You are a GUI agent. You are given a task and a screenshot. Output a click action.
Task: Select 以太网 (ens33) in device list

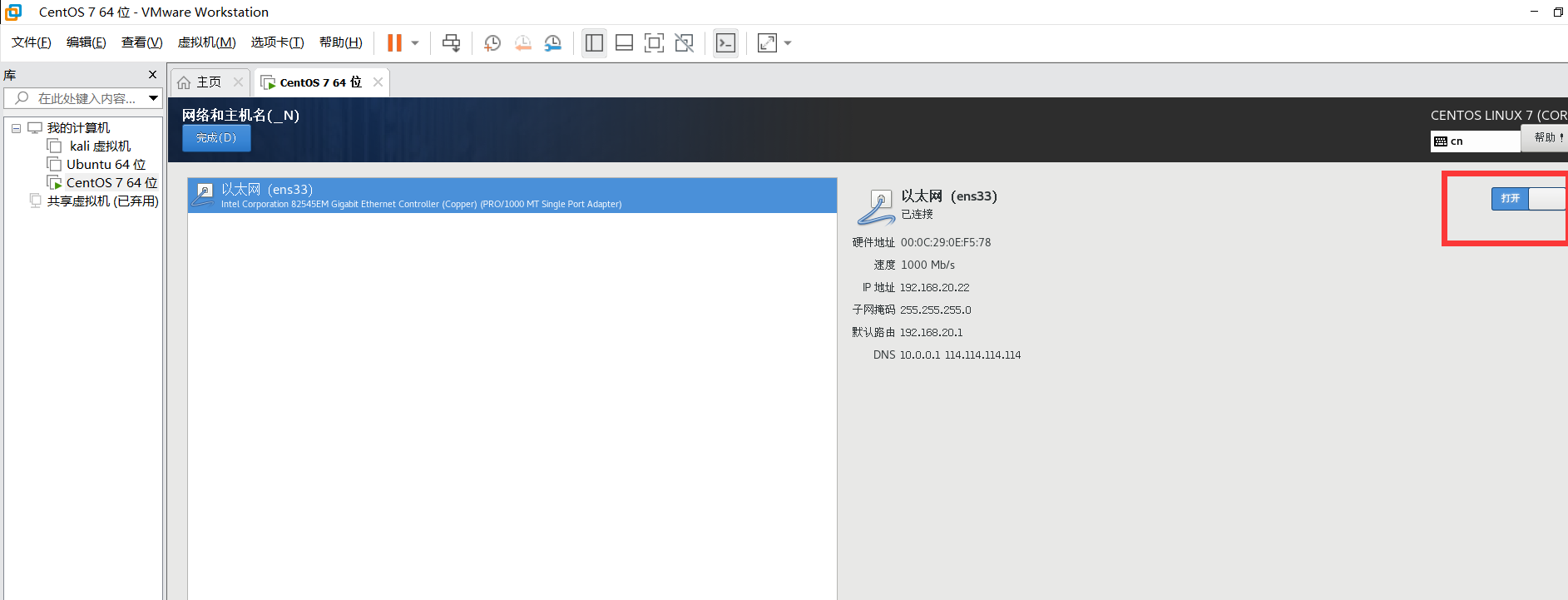point(512,196)
